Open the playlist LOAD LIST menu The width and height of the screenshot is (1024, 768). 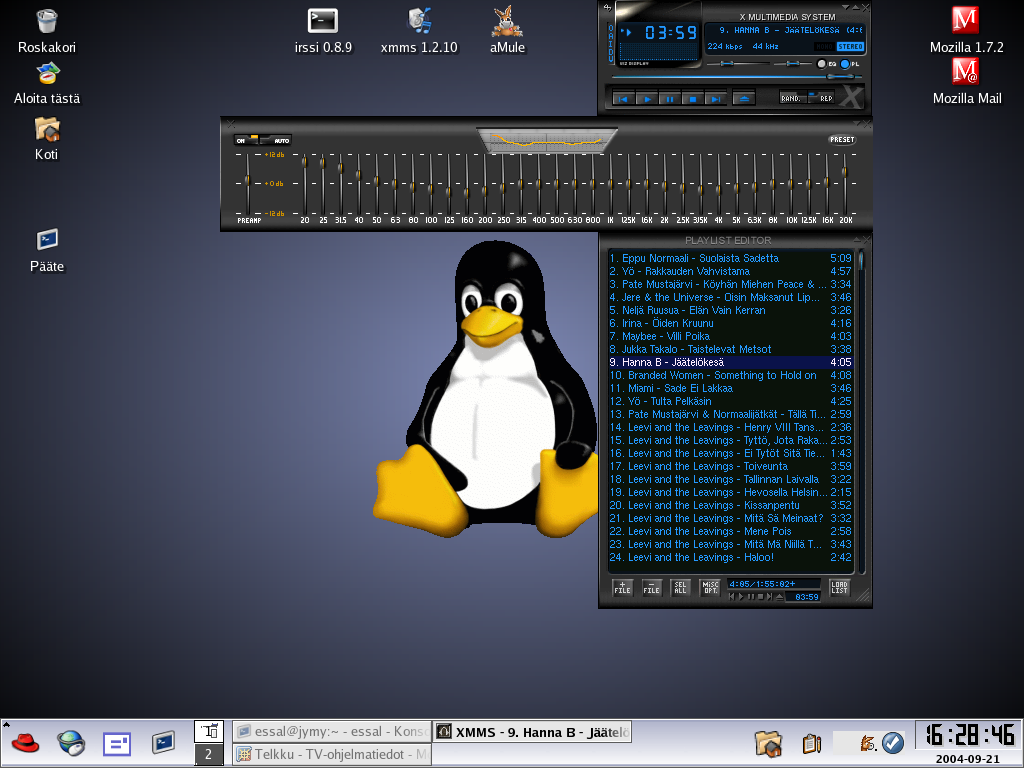(840, 588)
